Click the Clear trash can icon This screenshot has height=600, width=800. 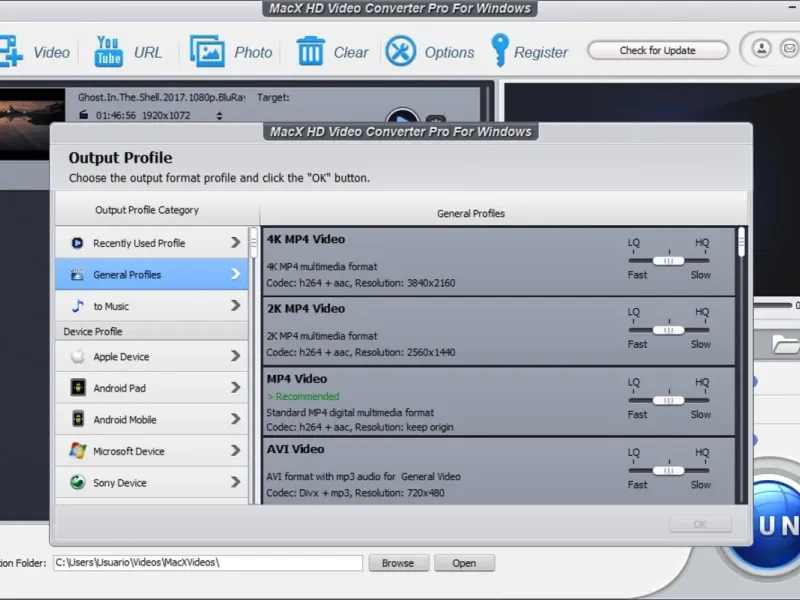310,51
